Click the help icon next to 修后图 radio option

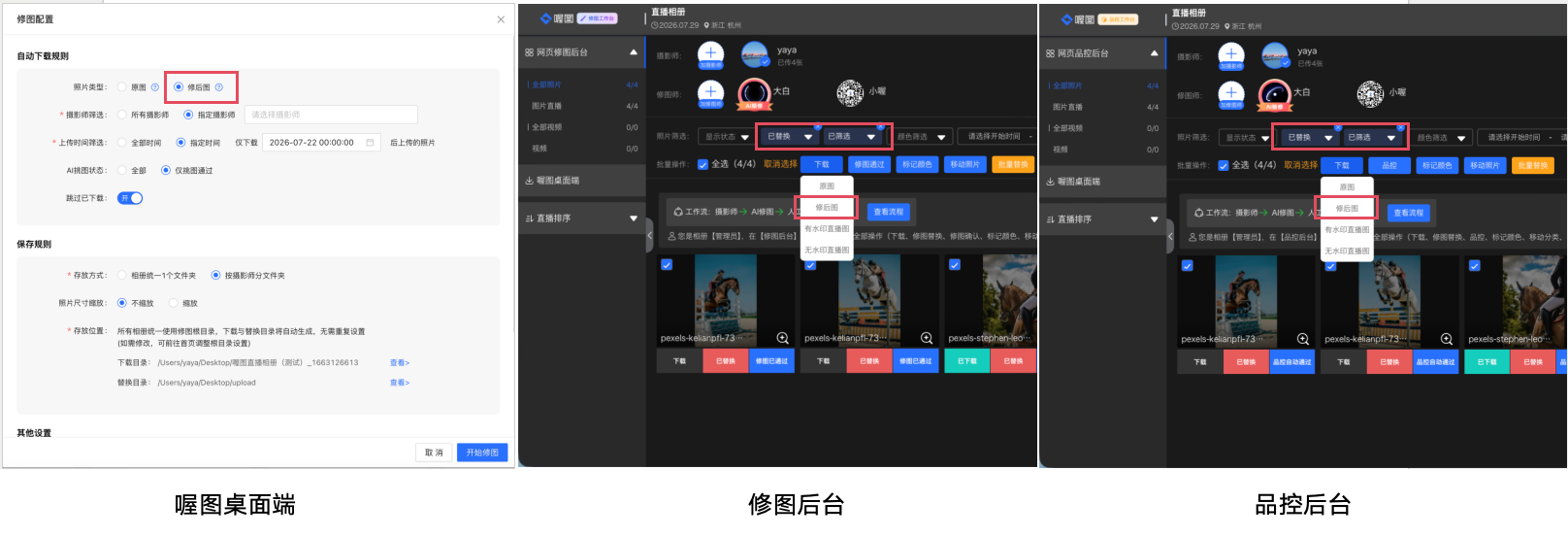[x=219, y=87]
